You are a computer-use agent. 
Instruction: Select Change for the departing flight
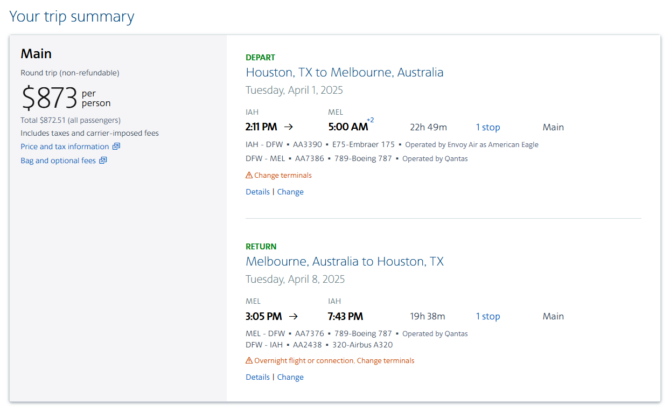[x=290, y=192]
